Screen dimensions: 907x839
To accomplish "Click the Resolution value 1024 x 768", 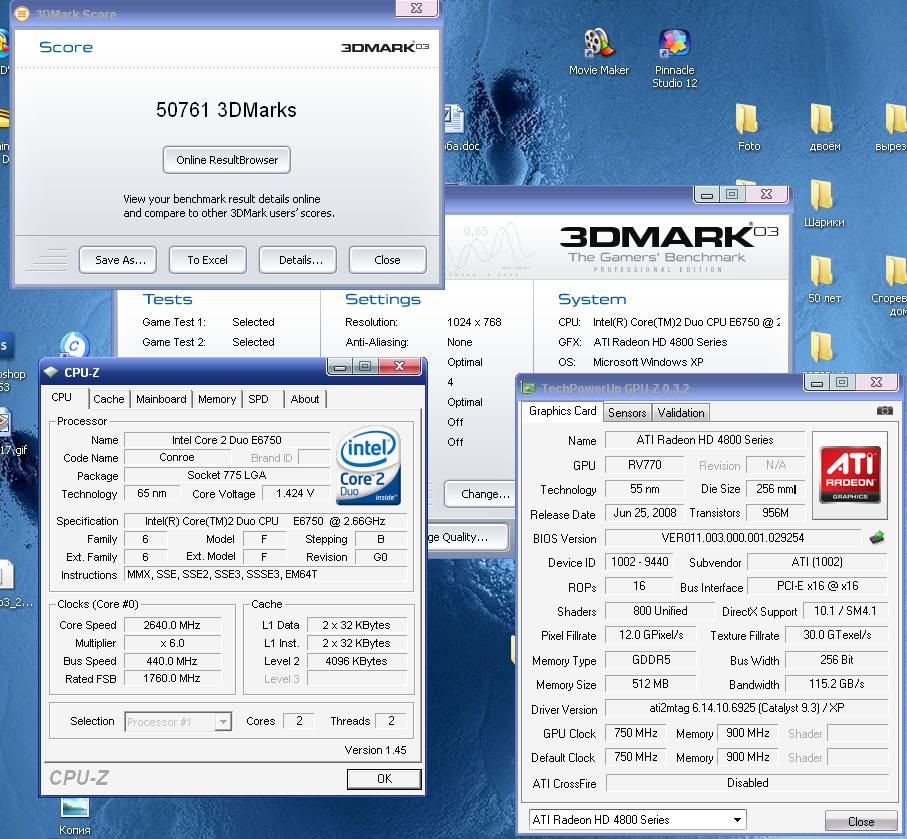I will click(474, 322).
